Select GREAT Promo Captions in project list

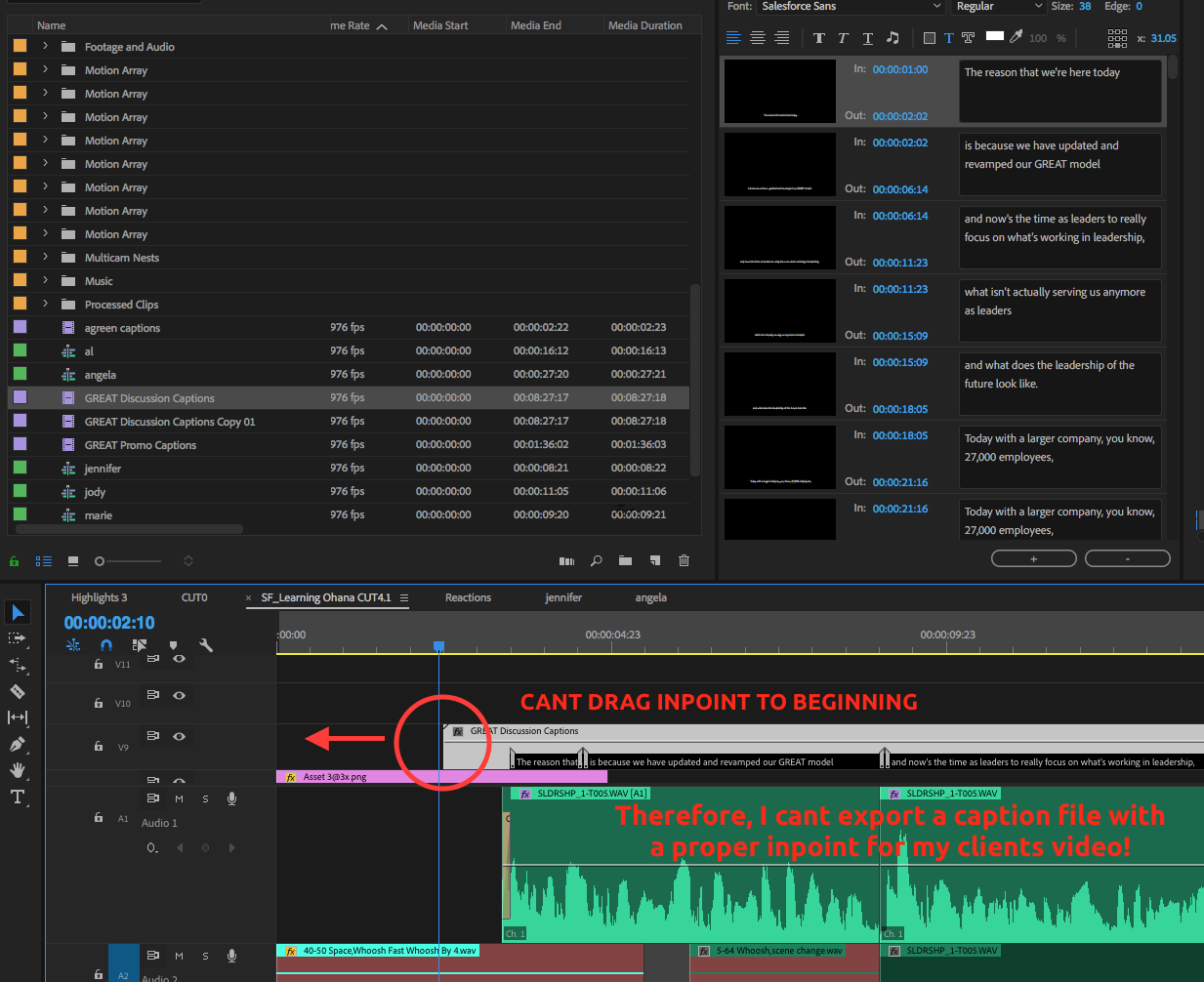141,445
